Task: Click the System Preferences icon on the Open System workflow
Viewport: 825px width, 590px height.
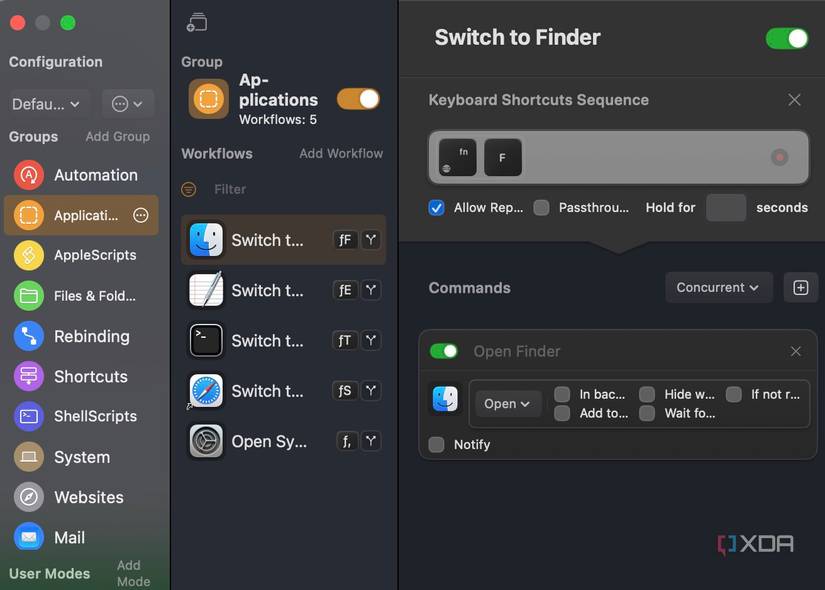Action: [x=205, y=441]
